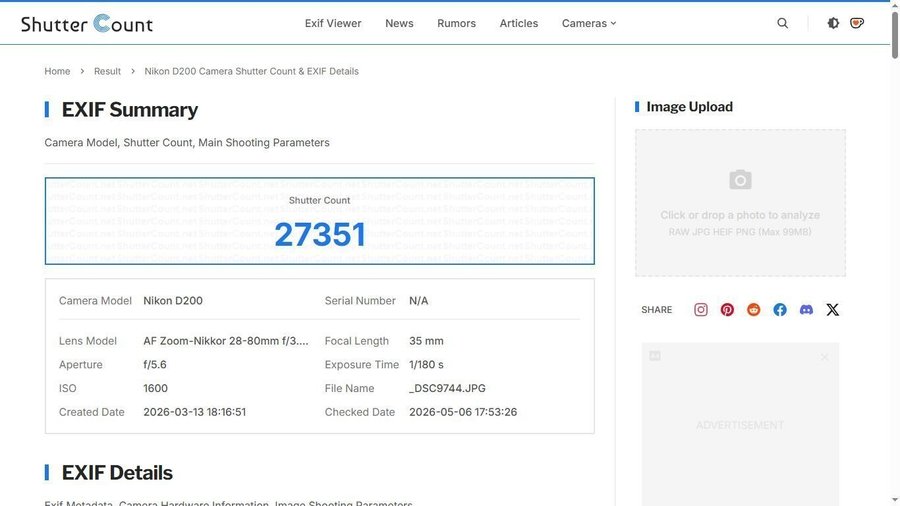Click the EXIF Details heading
This screenshot has width=900, height=506.
pyautogui.click(x=117, y=473)
